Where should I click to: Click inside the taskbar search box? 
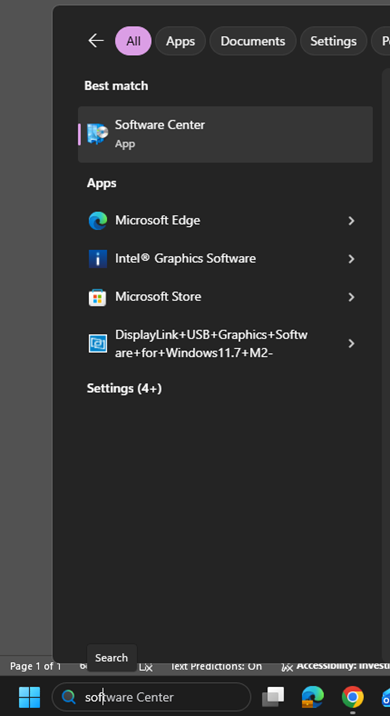pyautogui.click(x=151, y=697)
